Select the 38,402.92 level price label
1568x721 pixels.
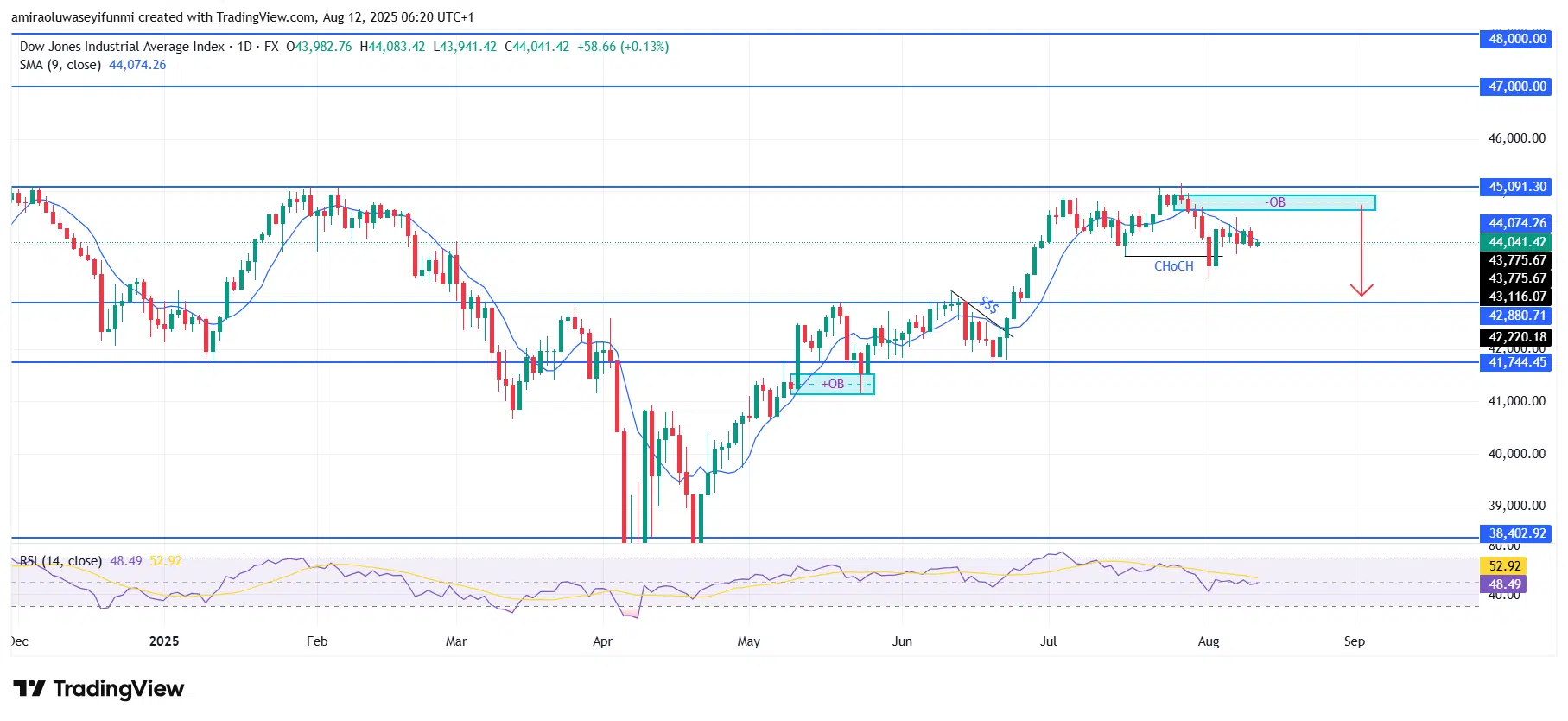[x=1516, y=533]
